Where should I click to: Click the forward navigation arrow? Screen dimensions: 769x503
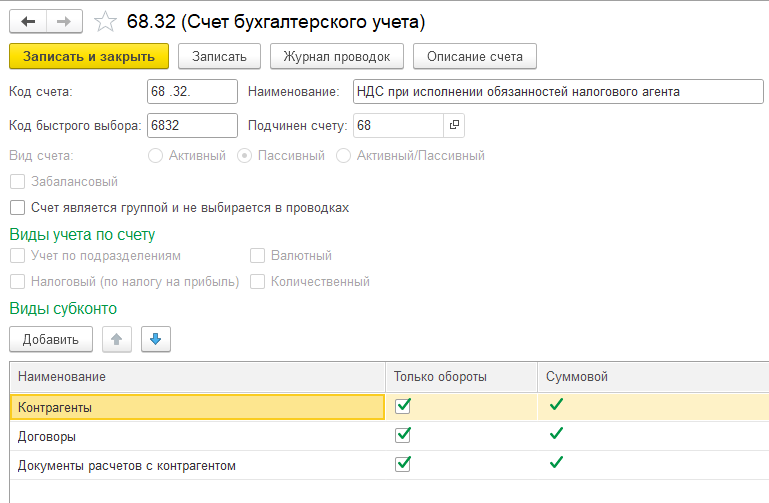click(63, 21)
